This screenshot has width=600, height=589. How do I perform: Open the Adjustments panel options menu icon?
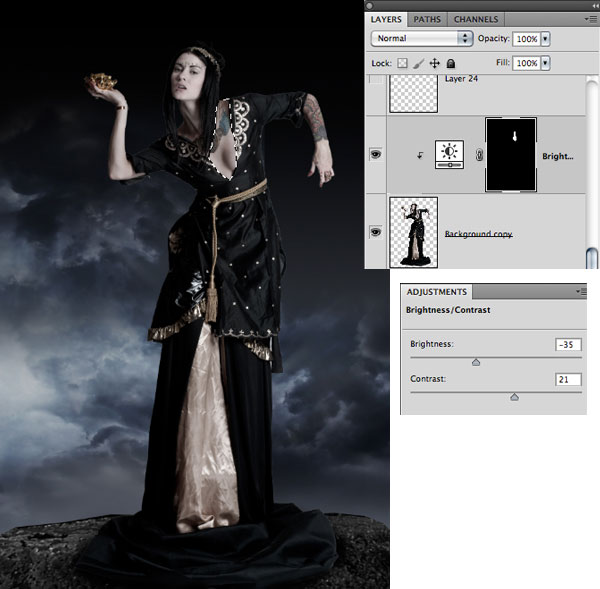click(x=581, y=291)
